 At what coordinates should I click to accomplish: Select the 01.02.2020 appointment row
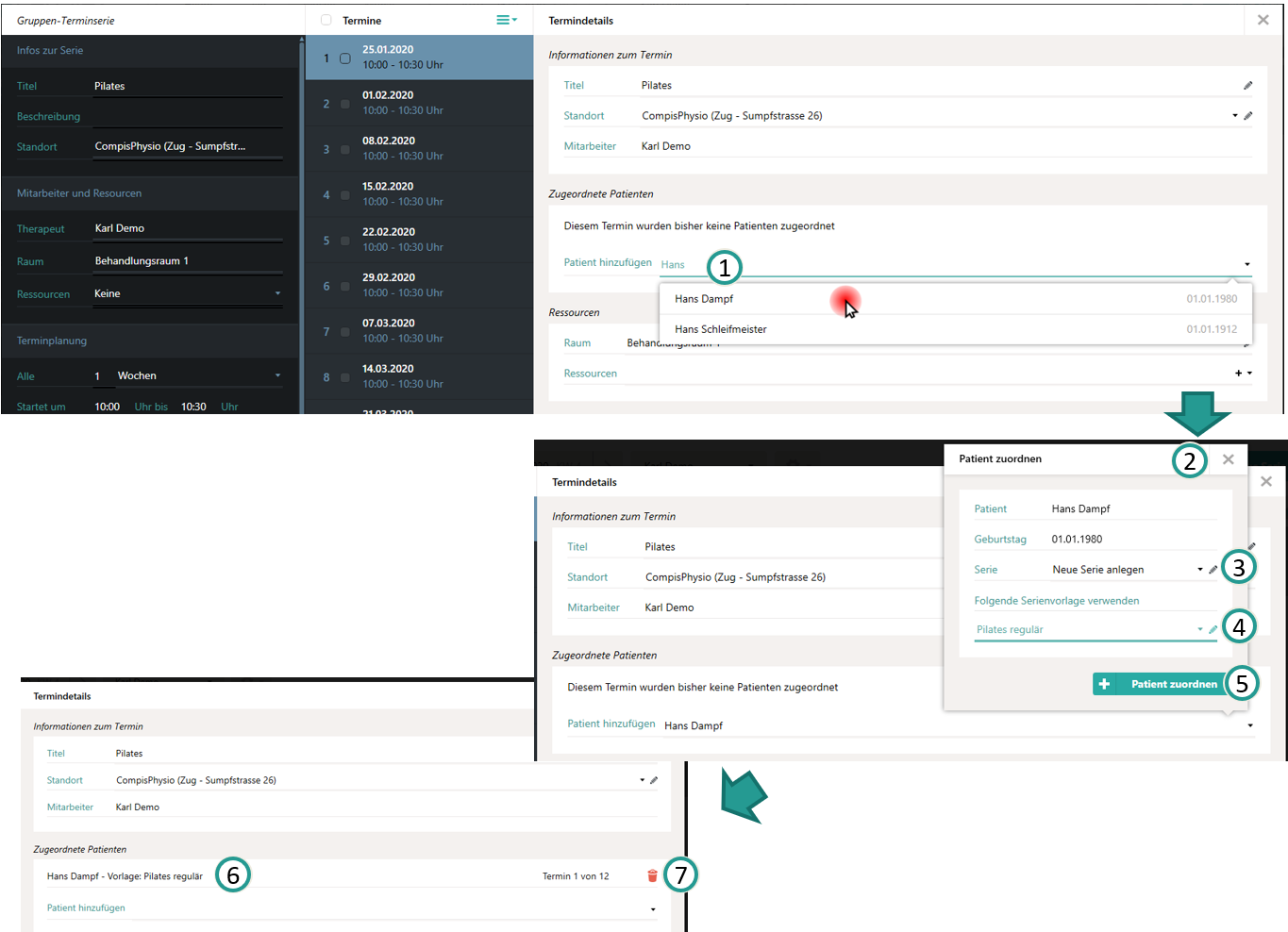[419, 103]
